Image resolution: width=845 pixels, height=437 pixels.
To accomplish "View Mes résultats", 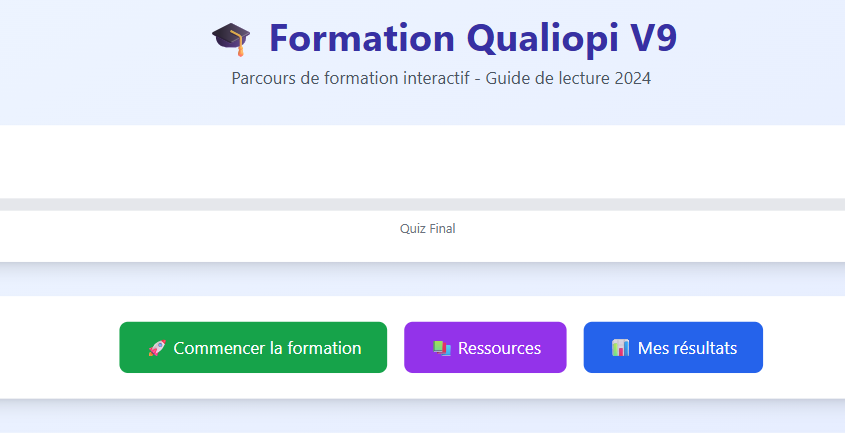I will [673, 348].
